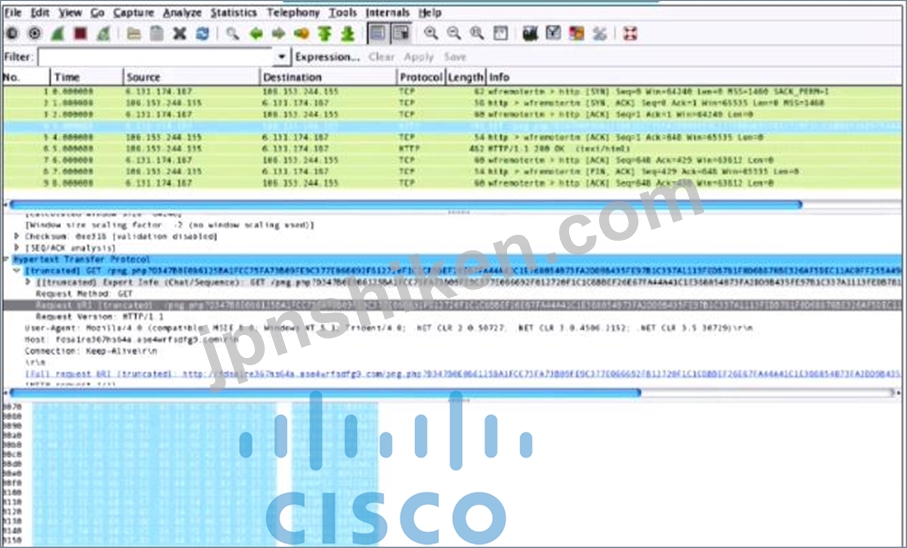
Task: Select the User-Agent: Mozilla/4.0 line
Action: pos(389,328)
